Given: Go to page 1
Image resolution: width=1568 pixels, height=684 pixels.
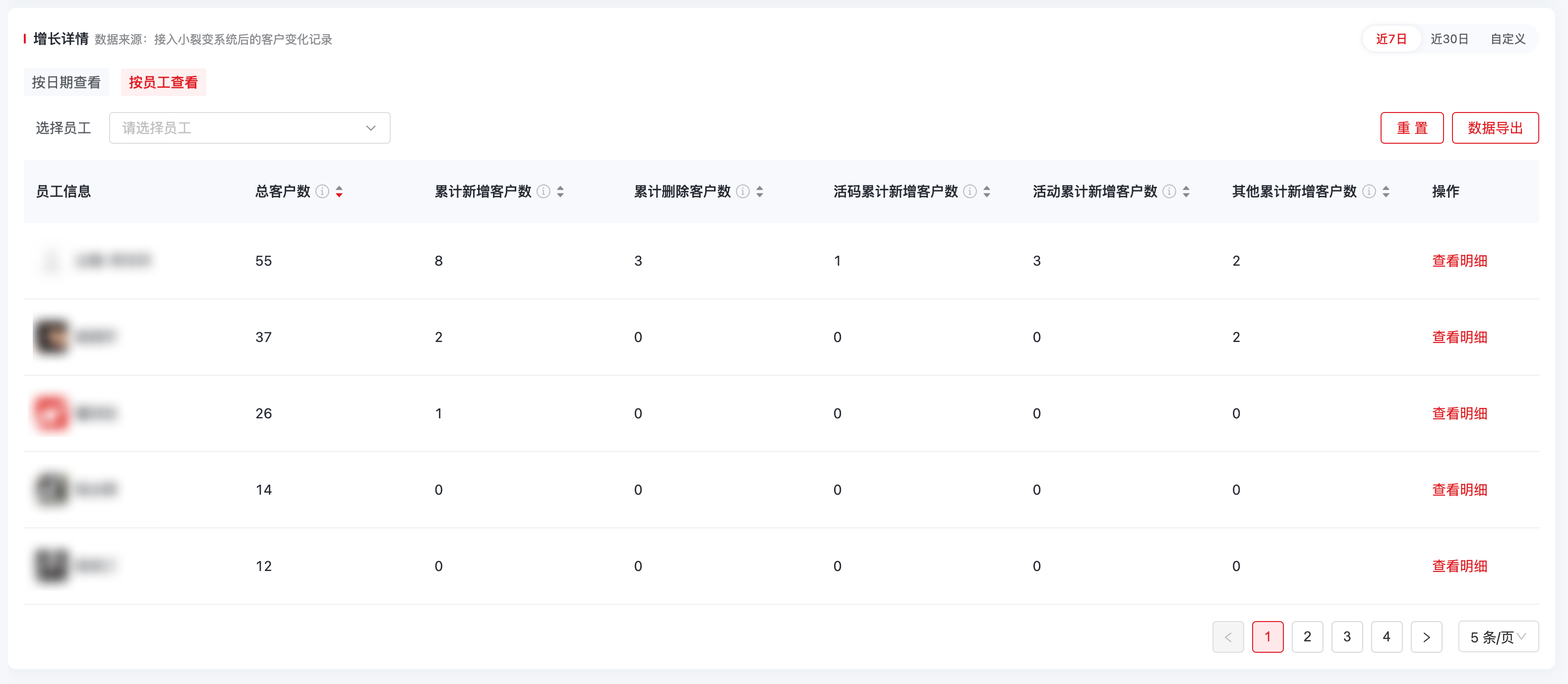Looking at the screenshot, I should click(1267, 636).
